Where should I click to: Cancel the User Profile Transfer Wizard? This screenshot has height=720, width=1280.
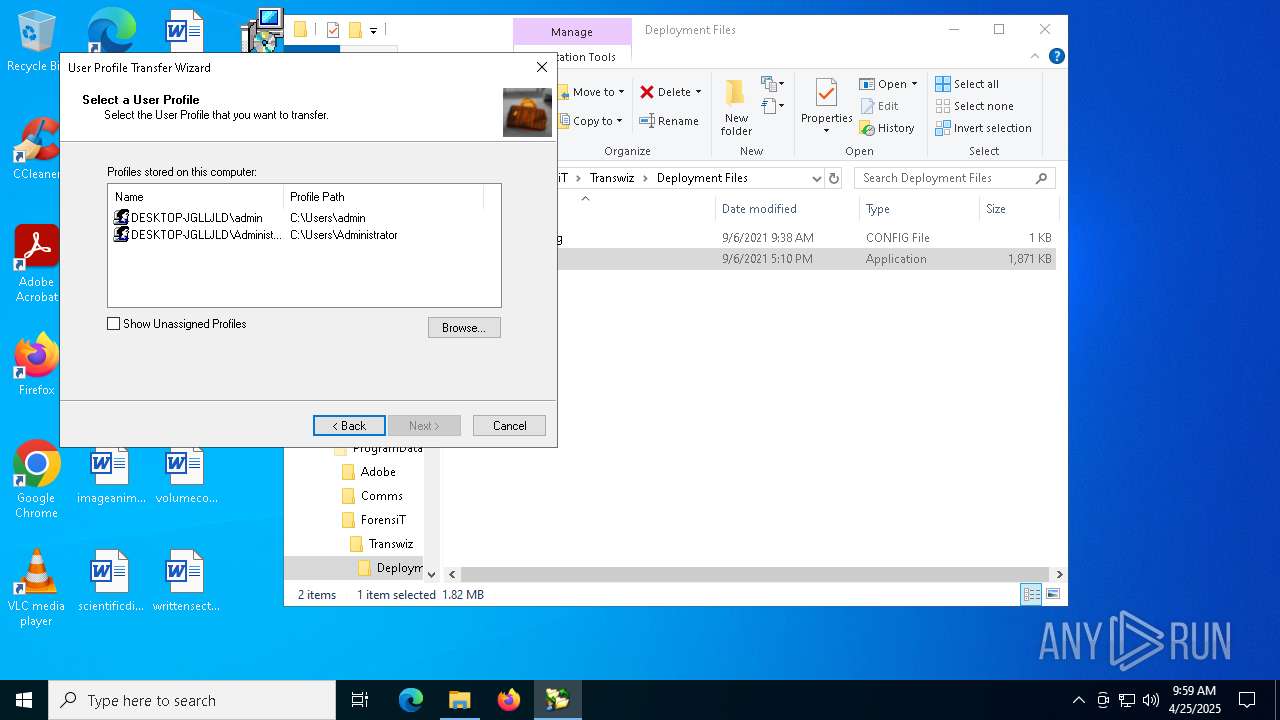(x=509, y=425)
